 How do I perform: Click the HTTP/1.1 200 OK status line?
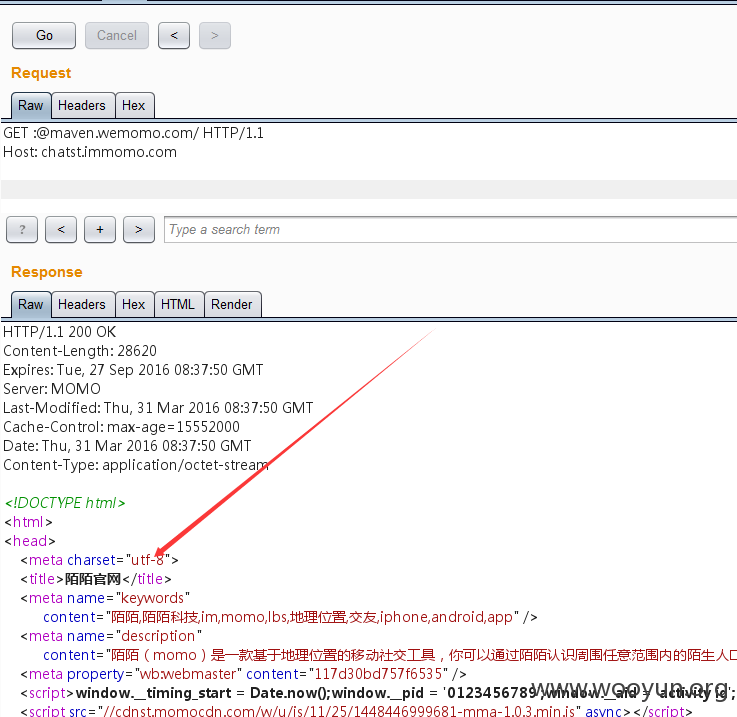(x=60, y=332)
